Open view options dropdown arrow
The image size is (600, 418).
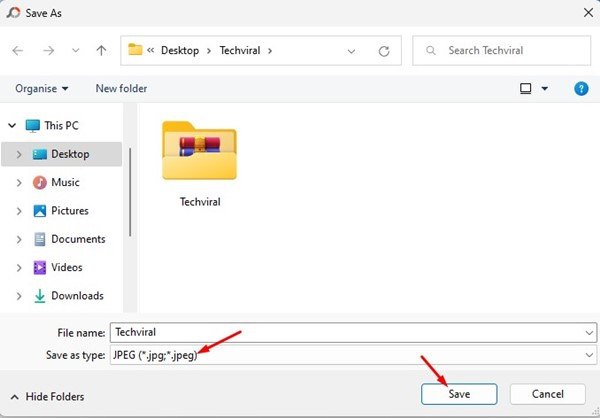click(545, 89)
